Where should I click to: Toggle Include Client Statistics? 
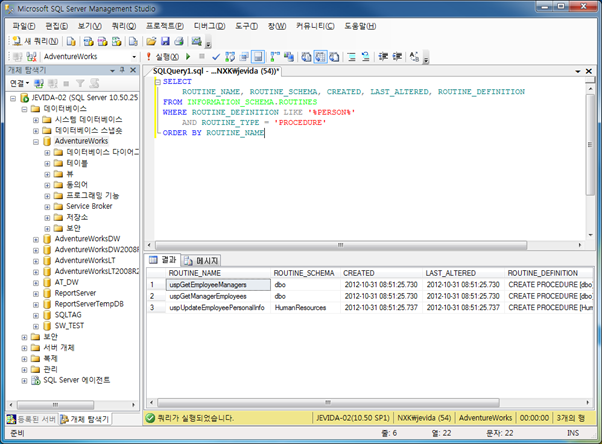(x=289, y=57)
